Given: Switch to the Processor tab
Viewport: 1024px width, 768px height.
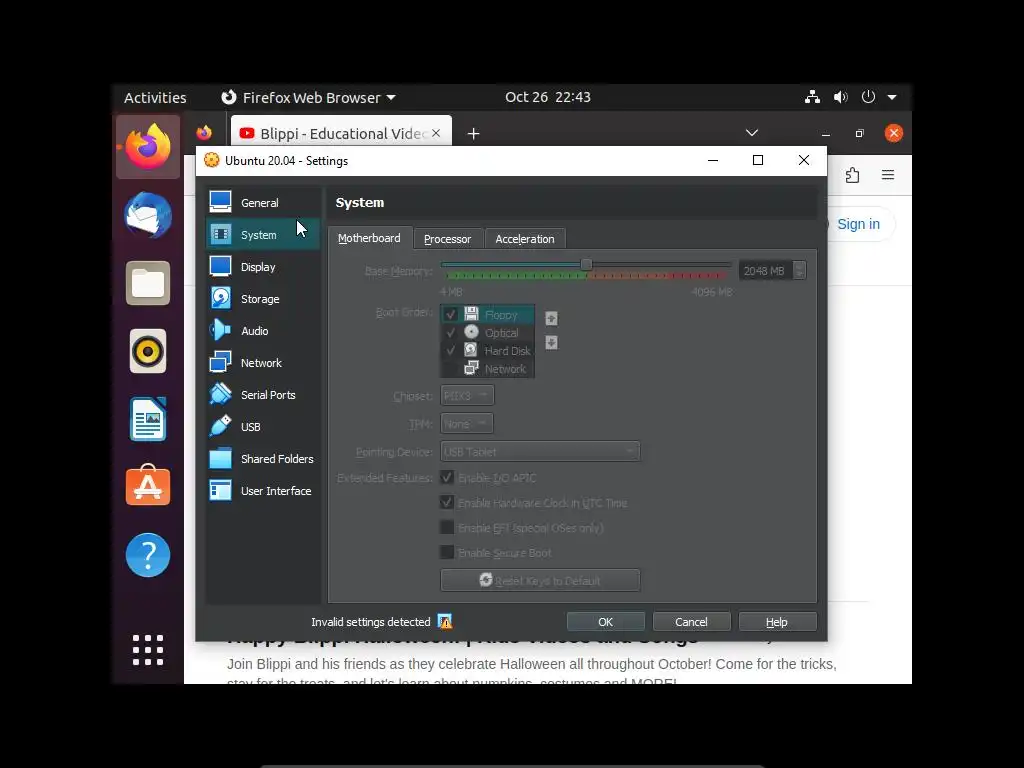Looking at the screenshot, I should click(x=447, y=239).
